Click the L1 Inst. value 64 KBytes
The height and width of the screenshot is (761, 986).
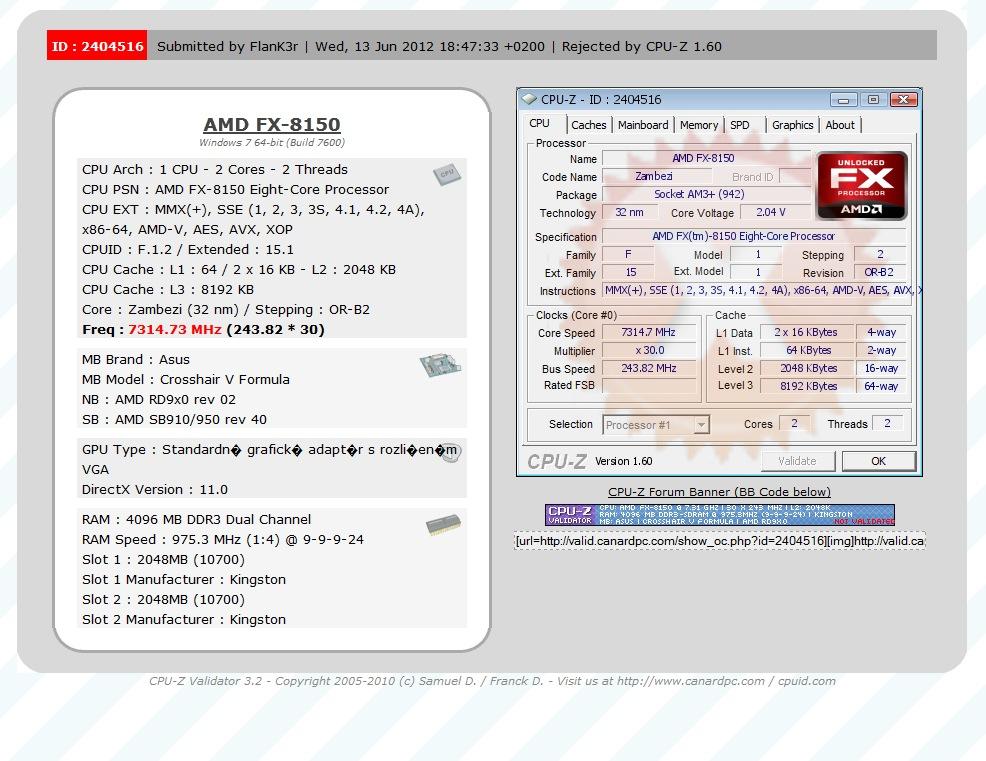(x=807, y=350)
